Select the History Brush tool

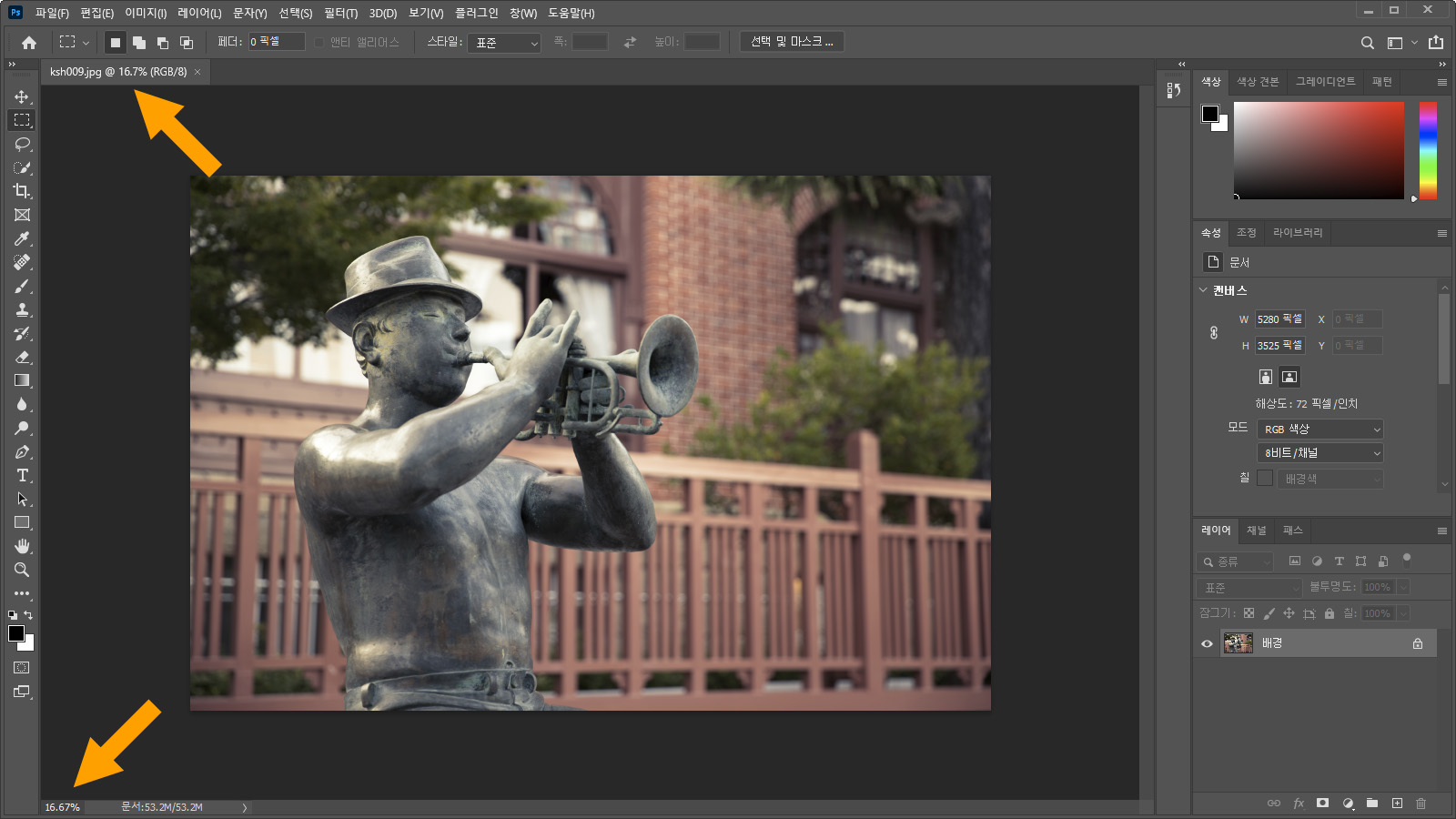pyautogui.click(x=22, y=333)
